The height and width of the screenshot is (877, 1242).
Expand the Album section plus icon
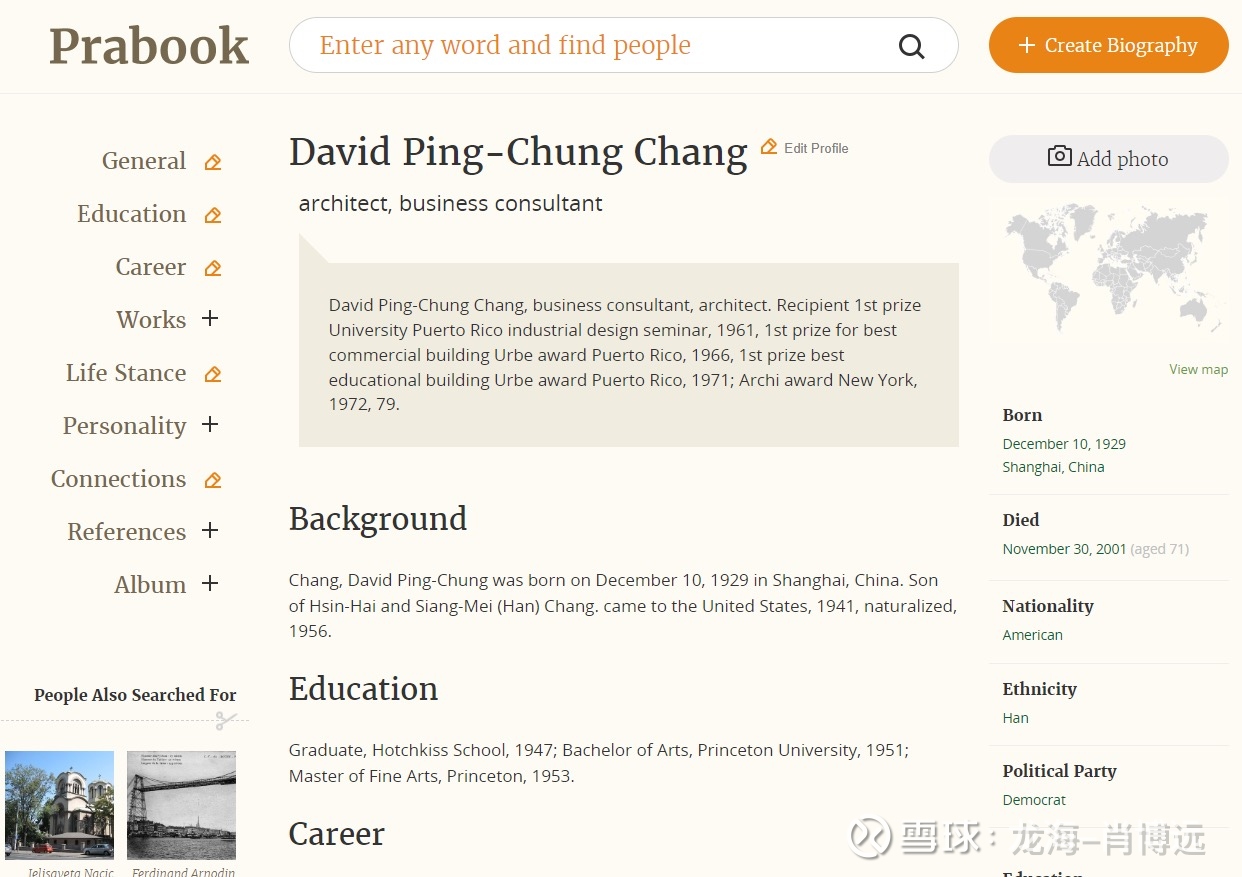pyautogui.click(x=210, y=584)
